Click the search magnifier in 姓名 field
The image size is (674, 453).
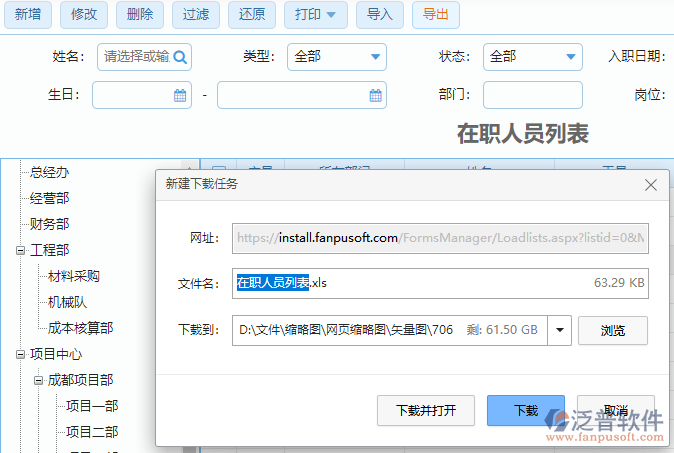click(x=180, y=57)
